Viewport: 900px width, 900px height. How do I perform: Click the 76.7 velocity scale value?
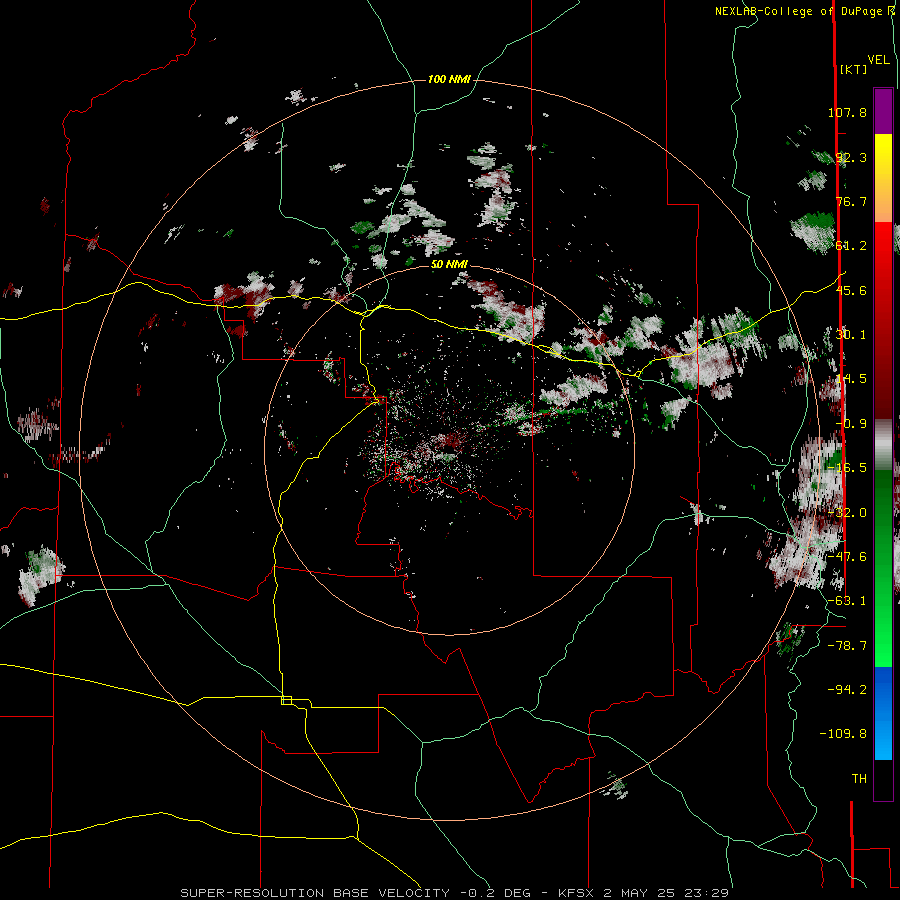851,201
